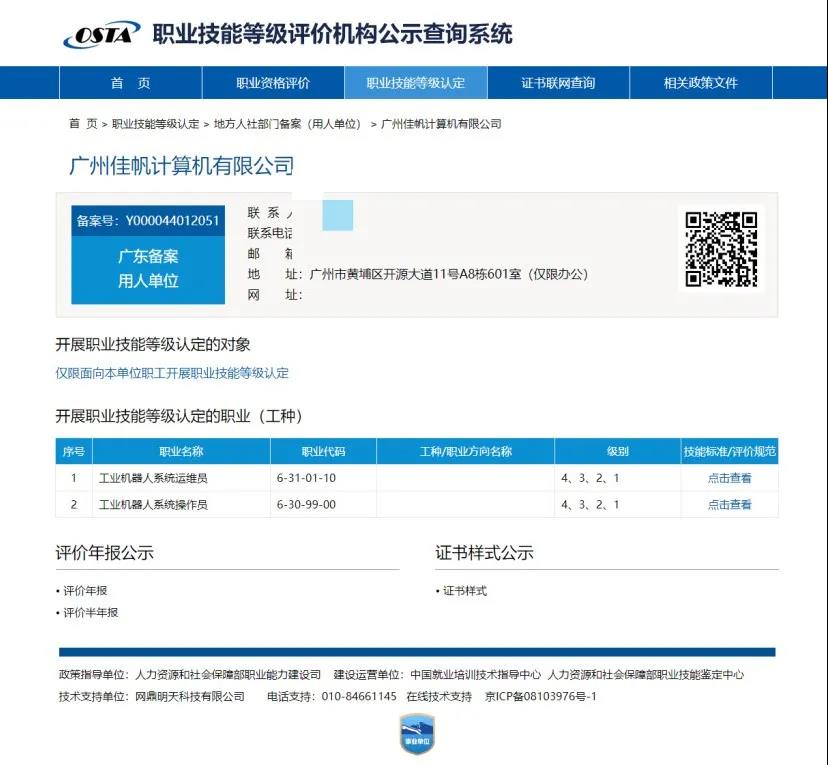
Task: Open 相关政策文件 navigation tab
Action: pyautogui.click(x=700, y=83)
